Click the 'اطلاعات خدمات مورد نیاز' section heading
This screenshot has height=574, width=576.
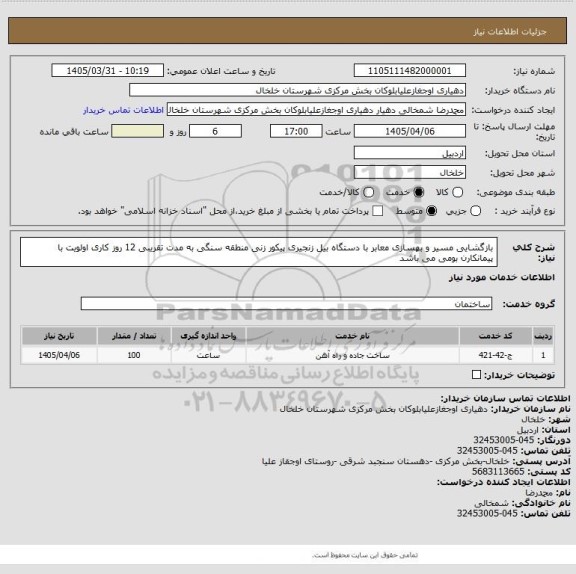click(502, 277)
